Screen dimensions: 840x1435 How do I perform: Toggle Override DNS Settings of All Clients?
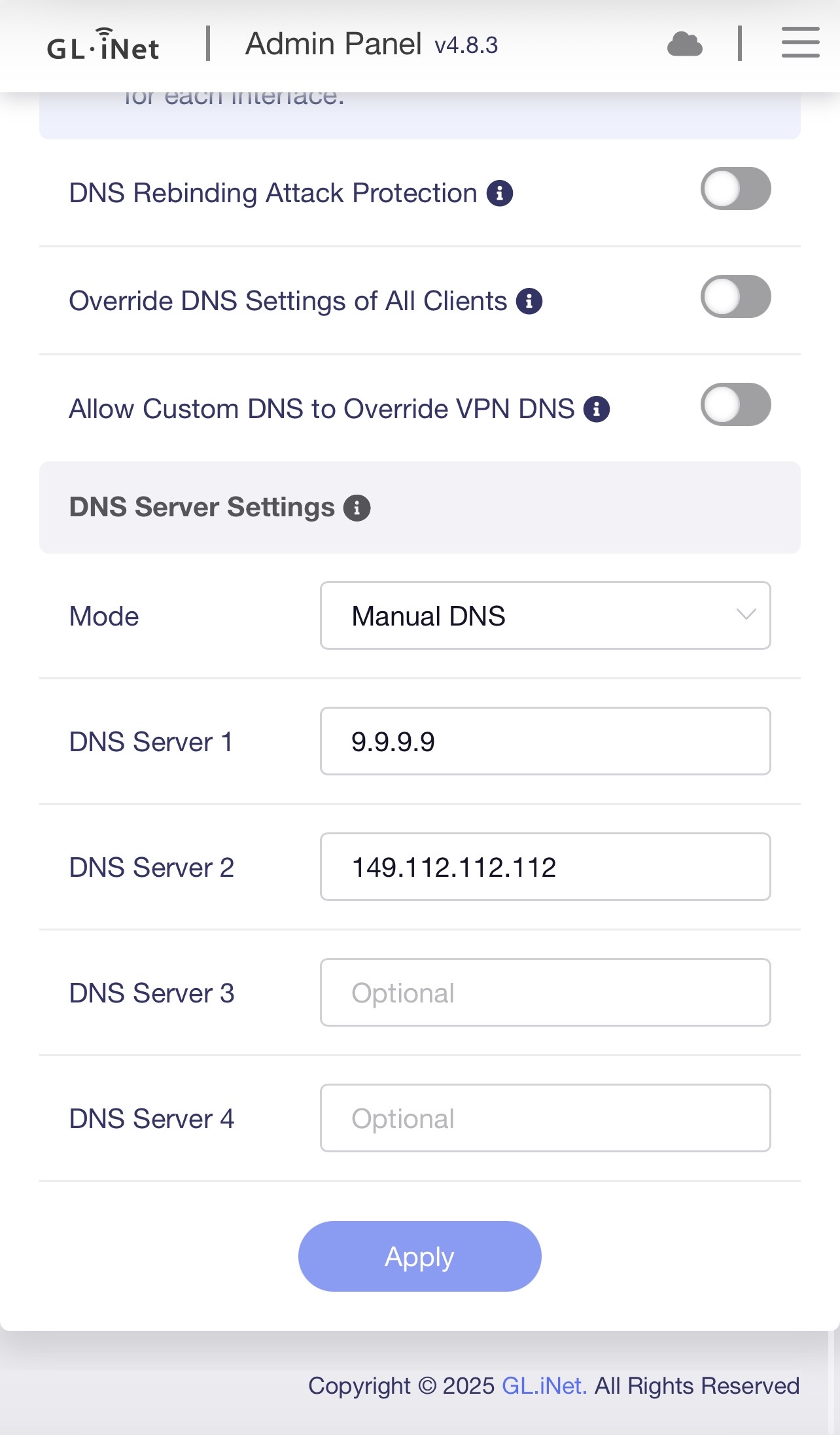coord(735,297)
